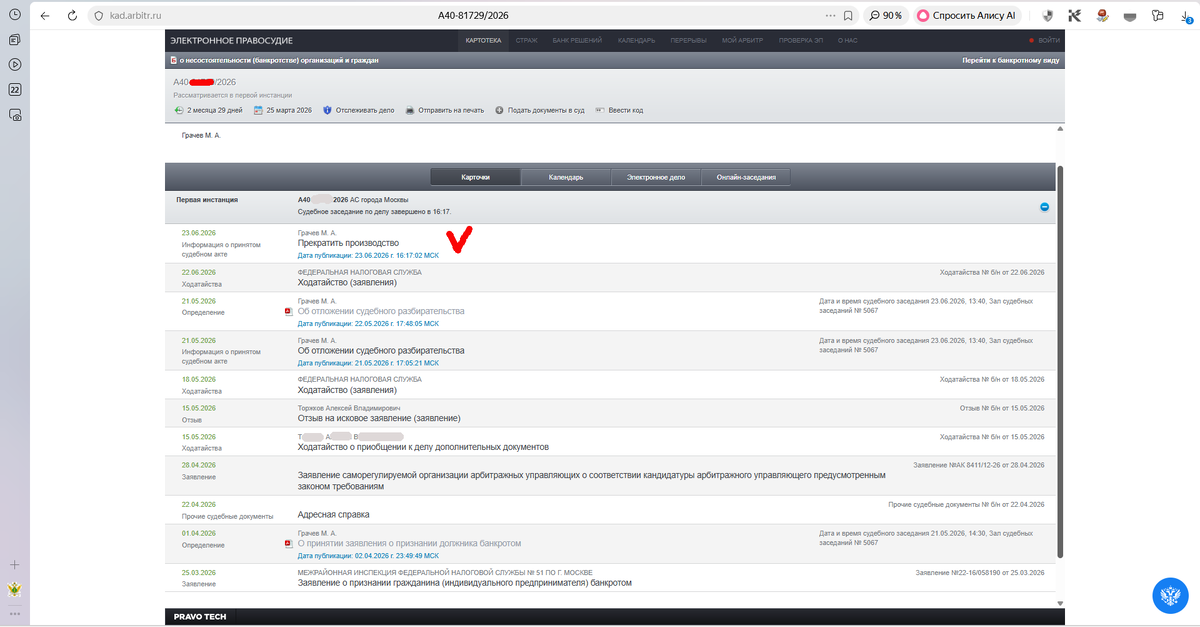The image size is (1200, 627).
Task: Select the Электронное дело tab
Action: point(656,177)
